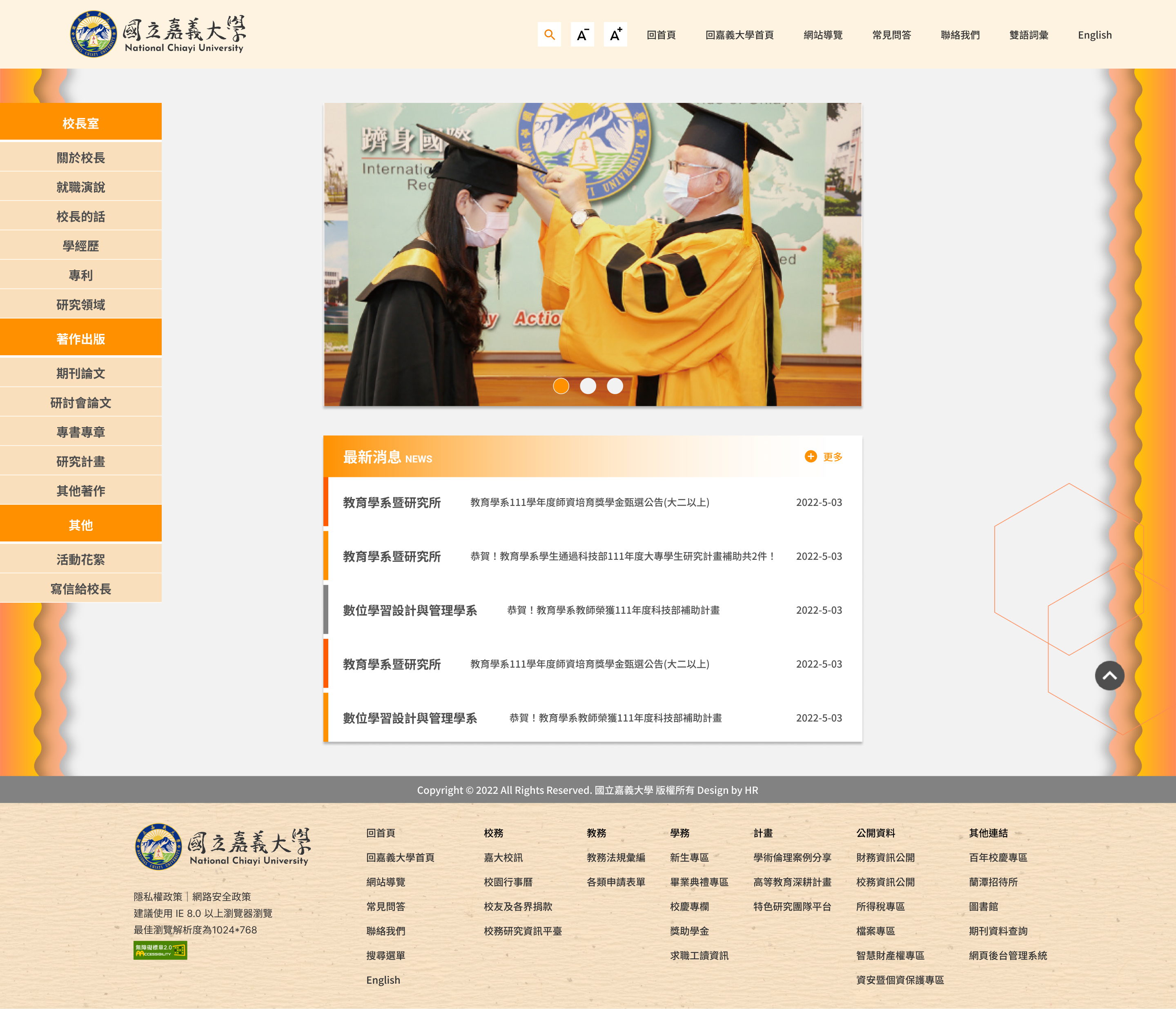Click the orange search magnifier icon
Viewport: 1176px width, 1009px height.
click(549, 35)
